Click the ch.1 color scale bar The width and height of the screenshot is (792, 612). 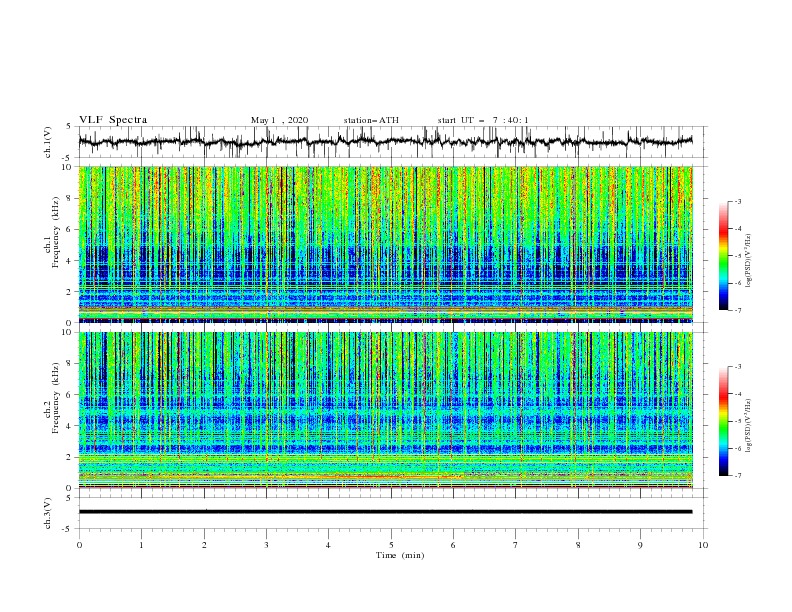coord(724,256)
